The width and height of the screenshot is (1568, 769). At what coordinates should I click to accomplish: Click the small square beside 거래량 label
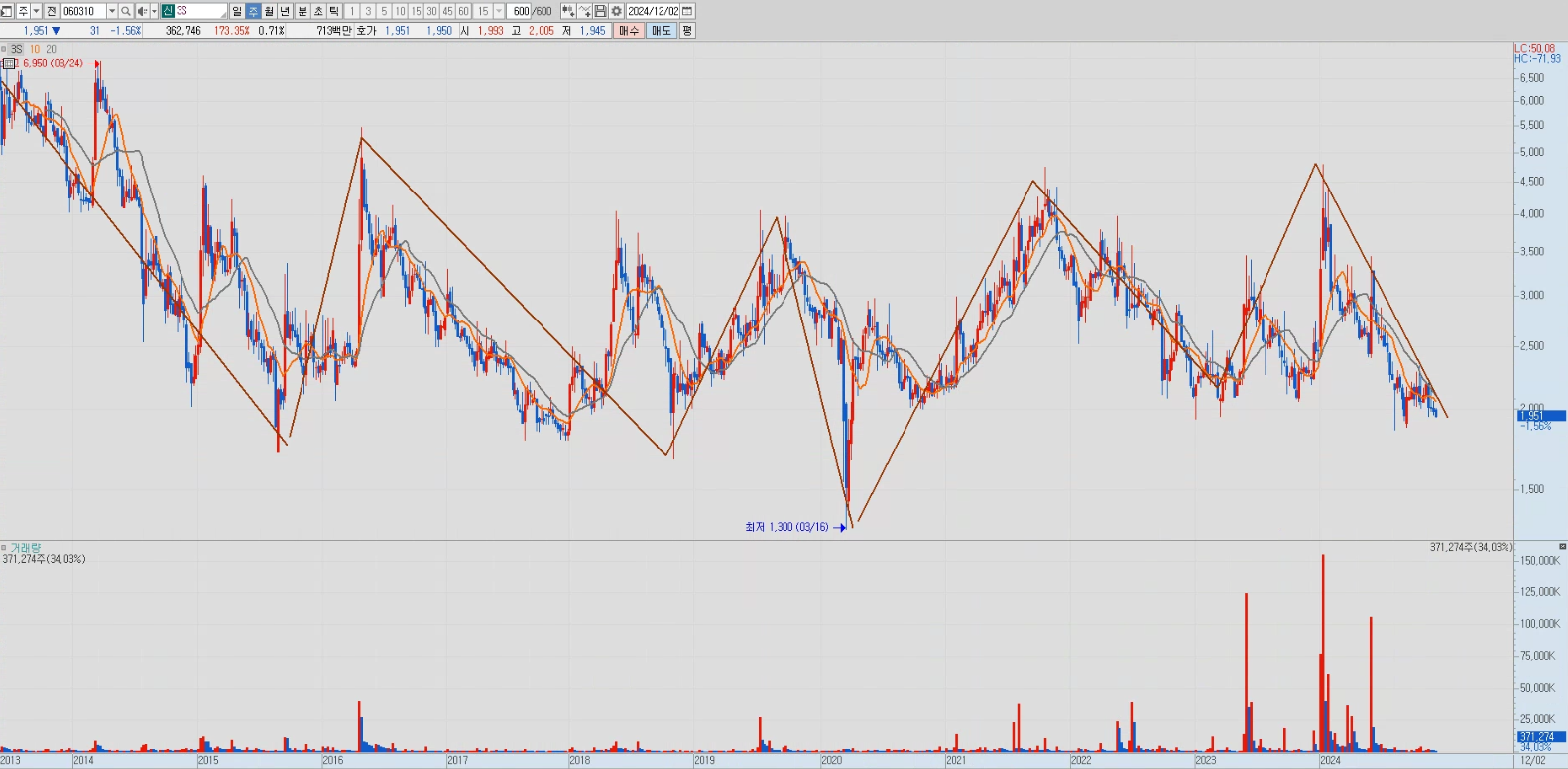(x=3, y=547)
